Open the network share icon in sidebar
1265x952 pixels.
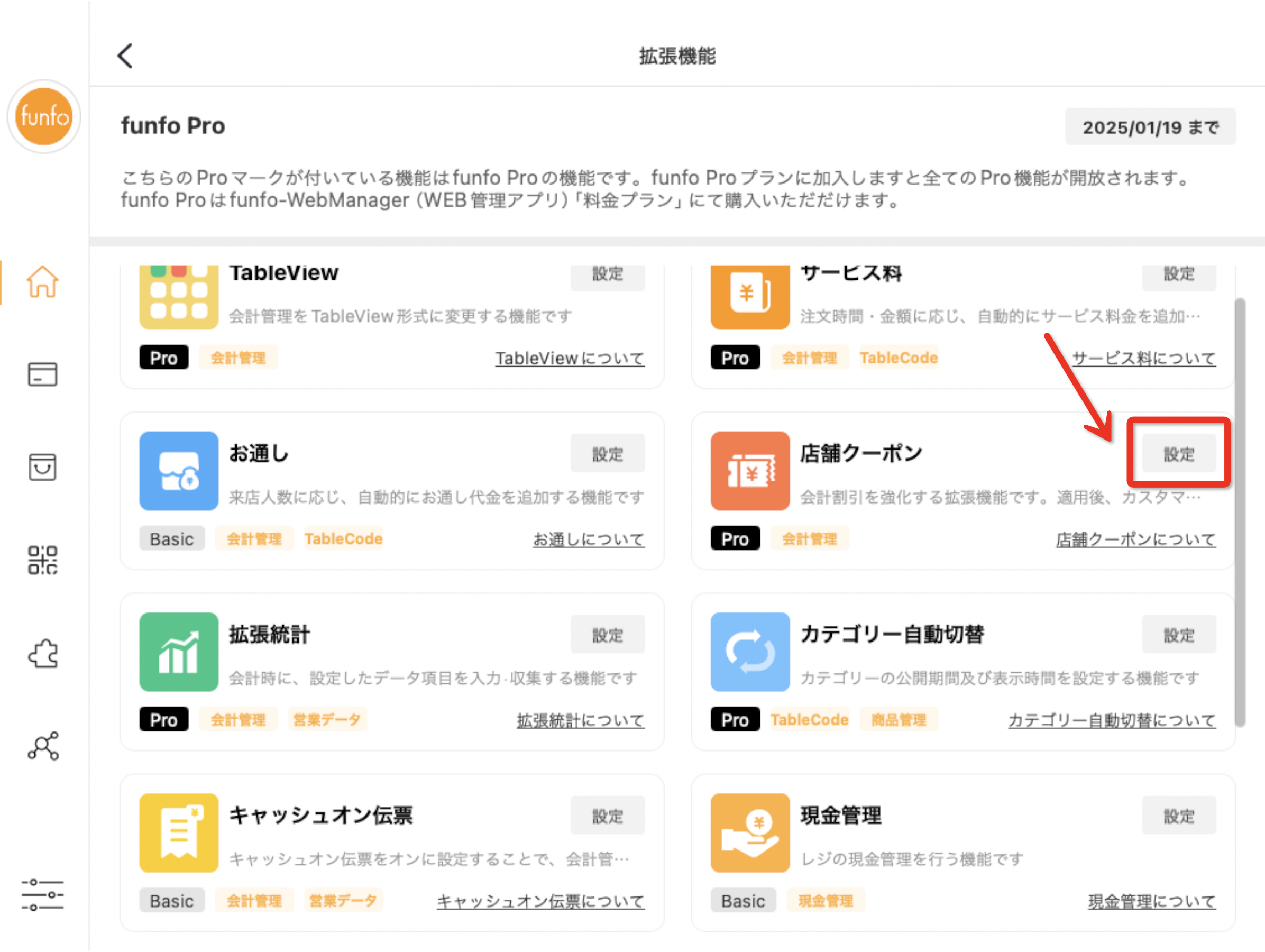click(x=43, y=746)
